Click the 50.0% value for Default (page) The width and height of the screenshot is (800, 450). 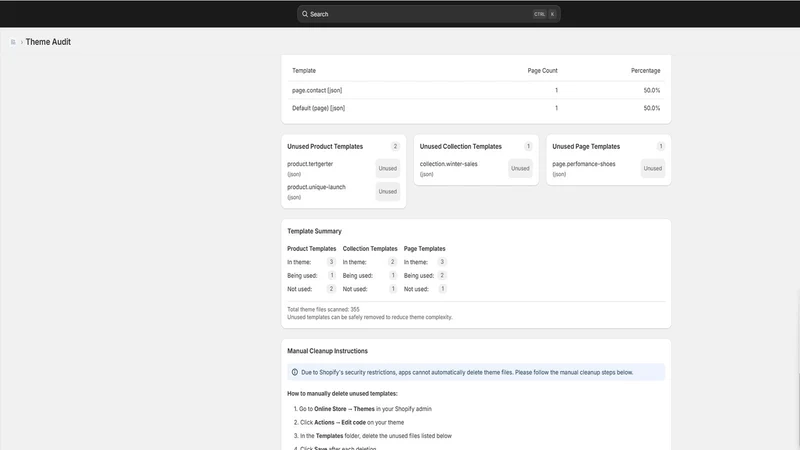[x=652, y=108]
